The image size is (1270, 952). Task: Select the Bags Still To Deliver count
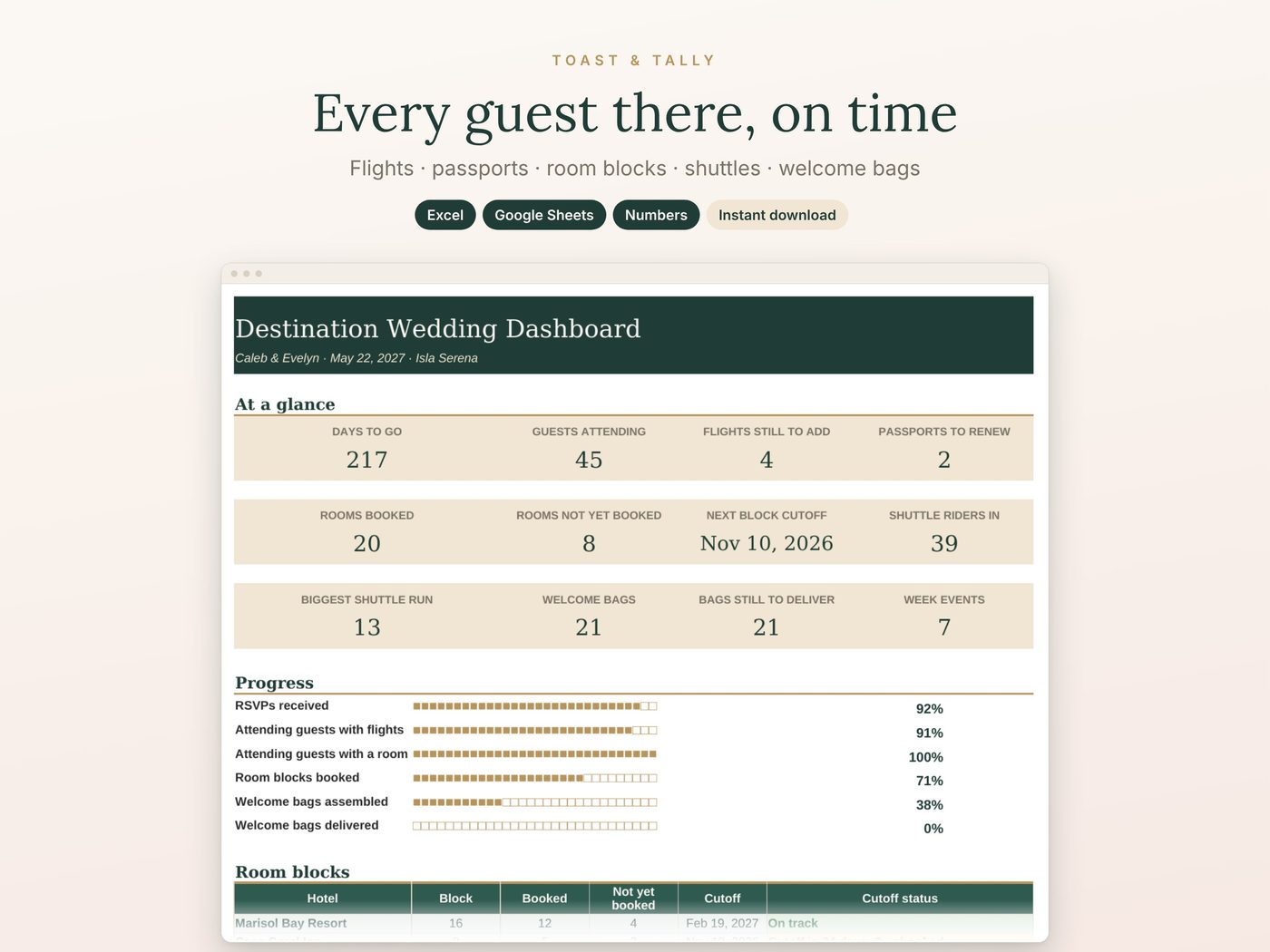[x=767, y=627]
